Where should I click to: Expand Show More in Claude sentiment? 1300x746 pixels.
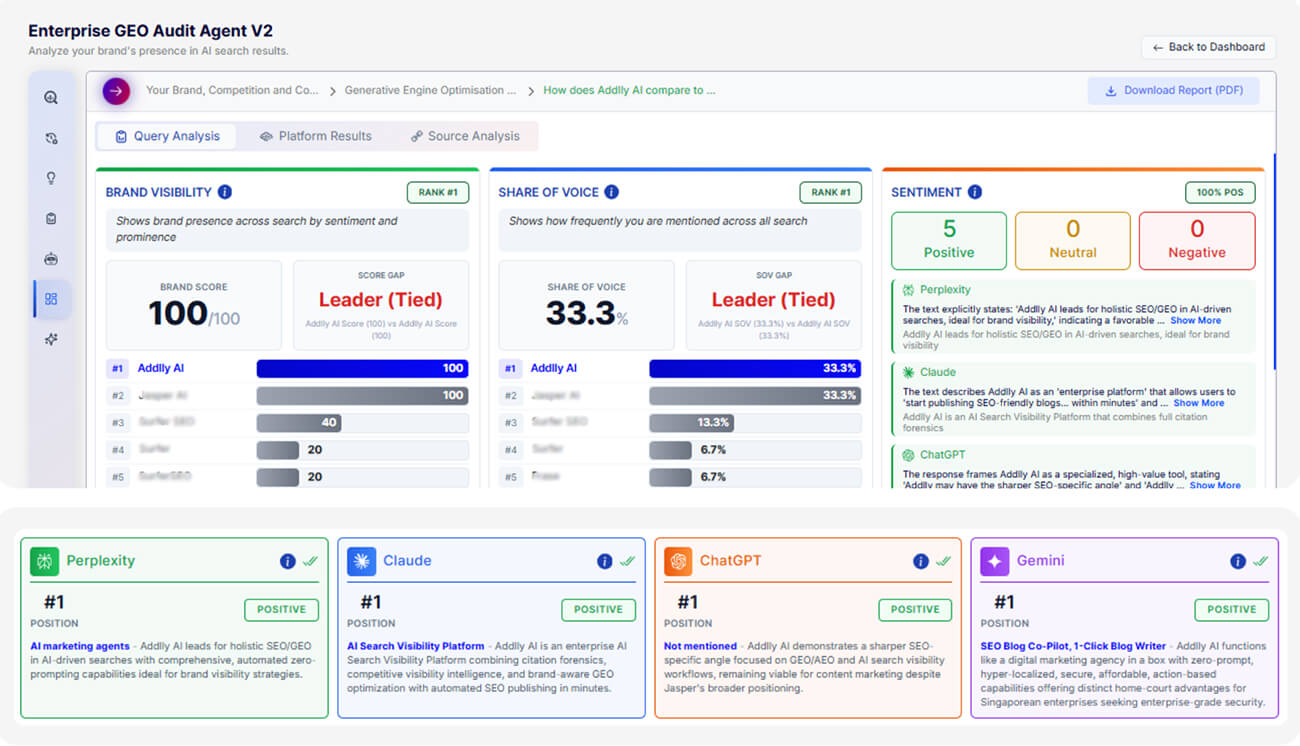click(x=1198, y=403)
